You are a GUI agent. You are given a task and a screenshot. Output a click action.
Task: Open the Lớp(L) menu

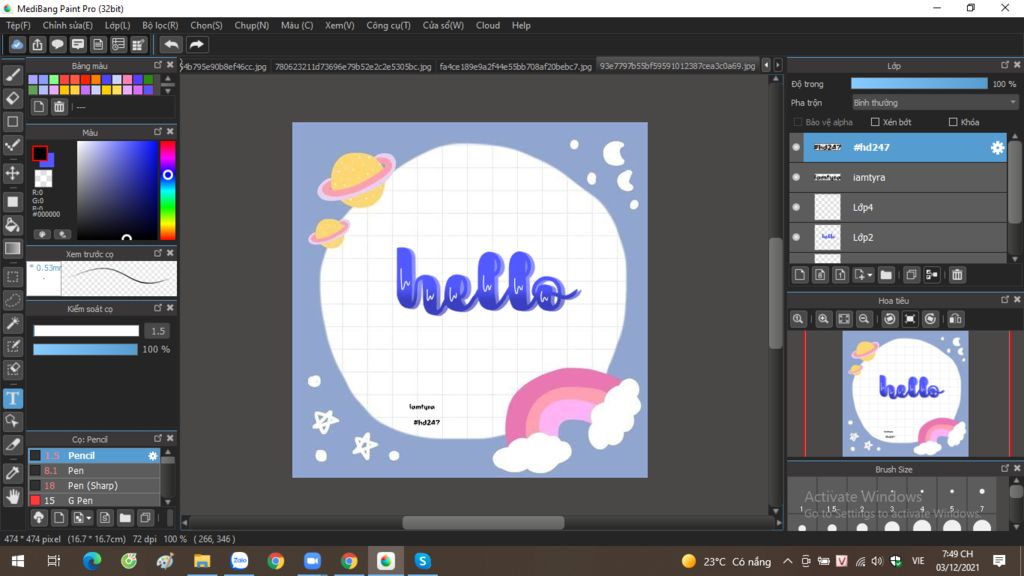[x=118, y=25]
